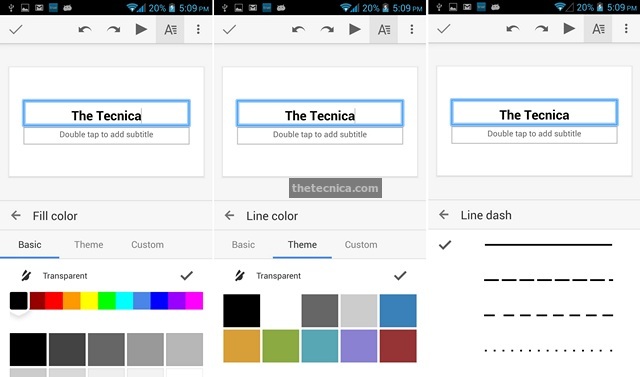Choose dark red theme swatch in Line color
The image size is (640, 377).
398,346
